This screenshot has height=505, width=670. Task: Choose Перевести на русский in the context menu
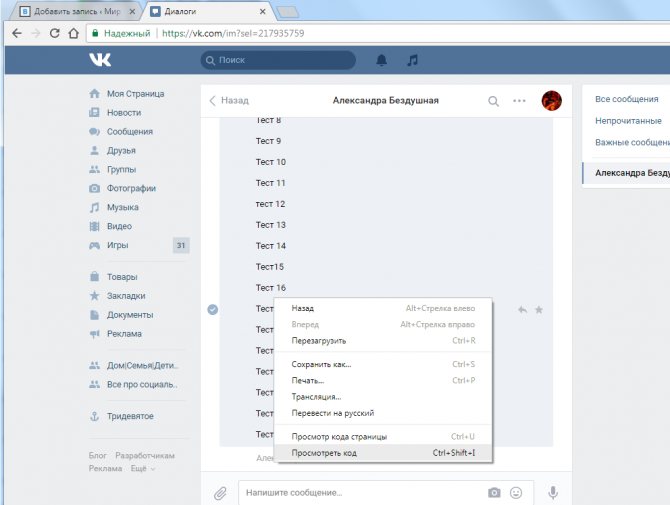(383, 413)
